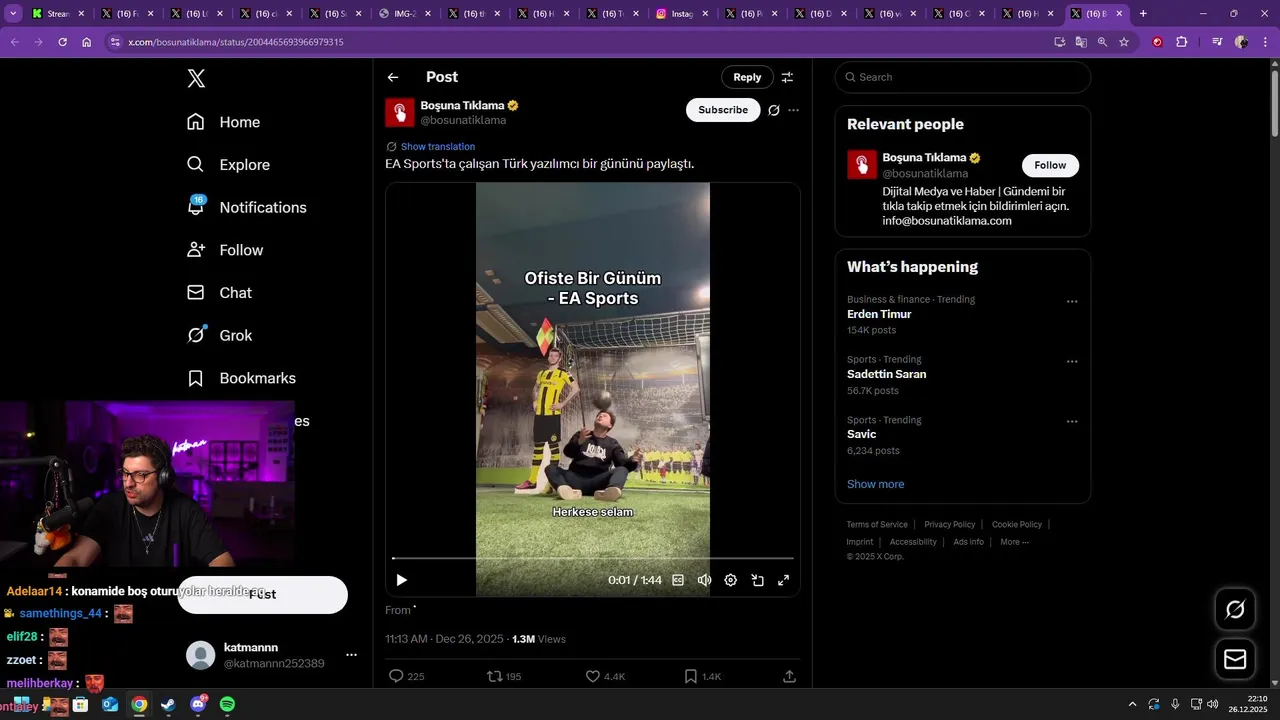The image size is (1280, 720).
Task: Enable picture-in-picture for video
Action: pyautogui.click(x=758, y=580)
